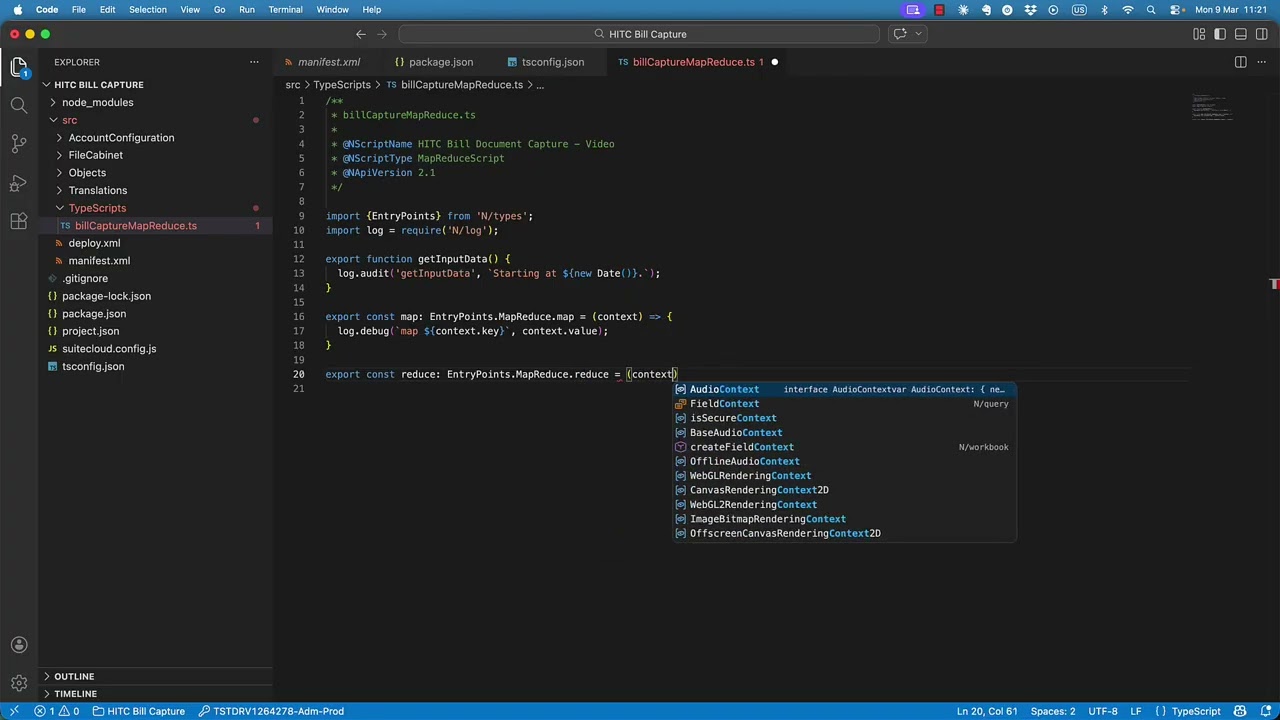This screenshot has width=1280, height=720.
Task: Select isSecureContext autocomplete suggestion
Action: tap(845, 418)
